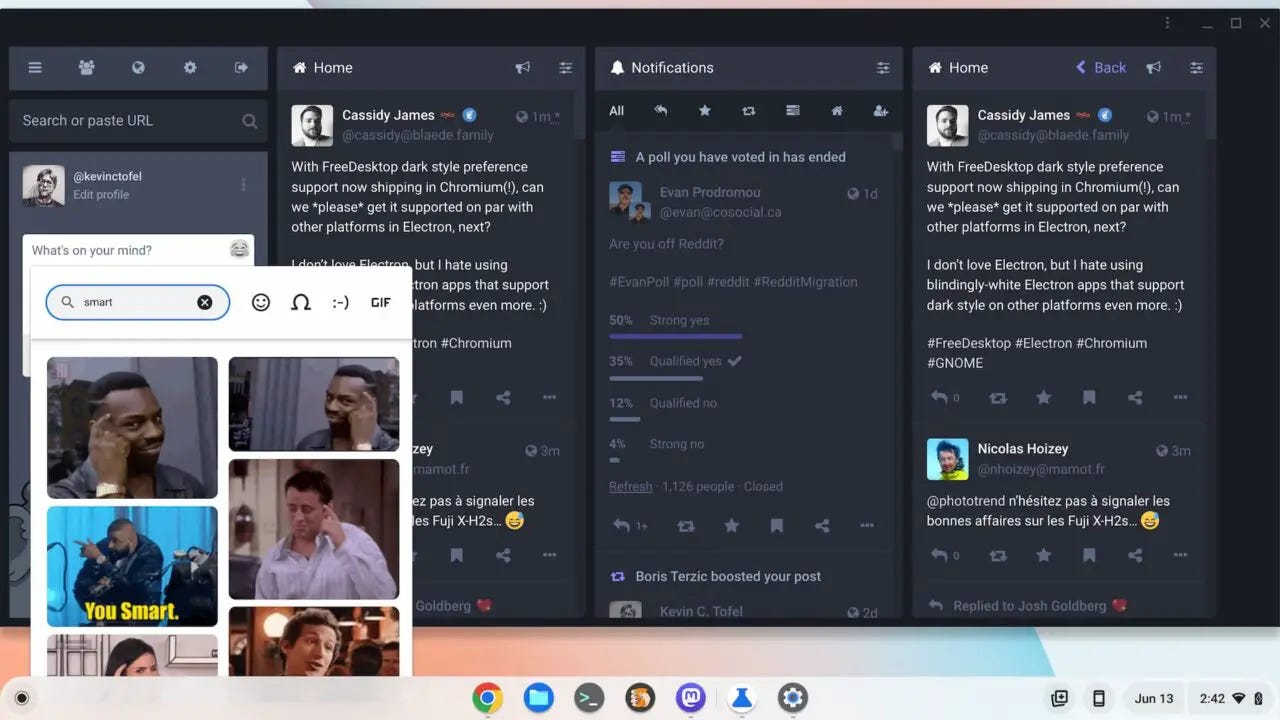Open the sidebar settings gear icon
Screen dimensions: 1280x720
pyautogui.click(x=190, y=68)
